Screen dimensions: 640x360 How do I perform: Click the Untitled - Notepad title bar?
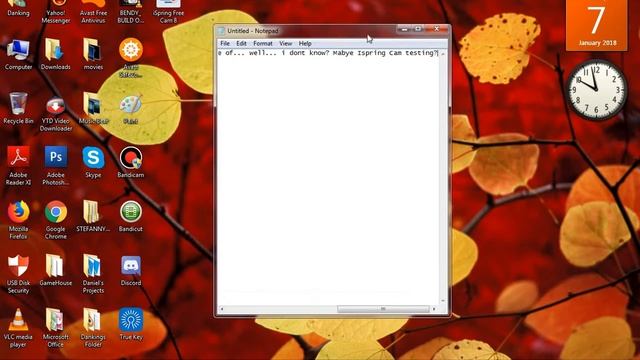click(306, 31)
